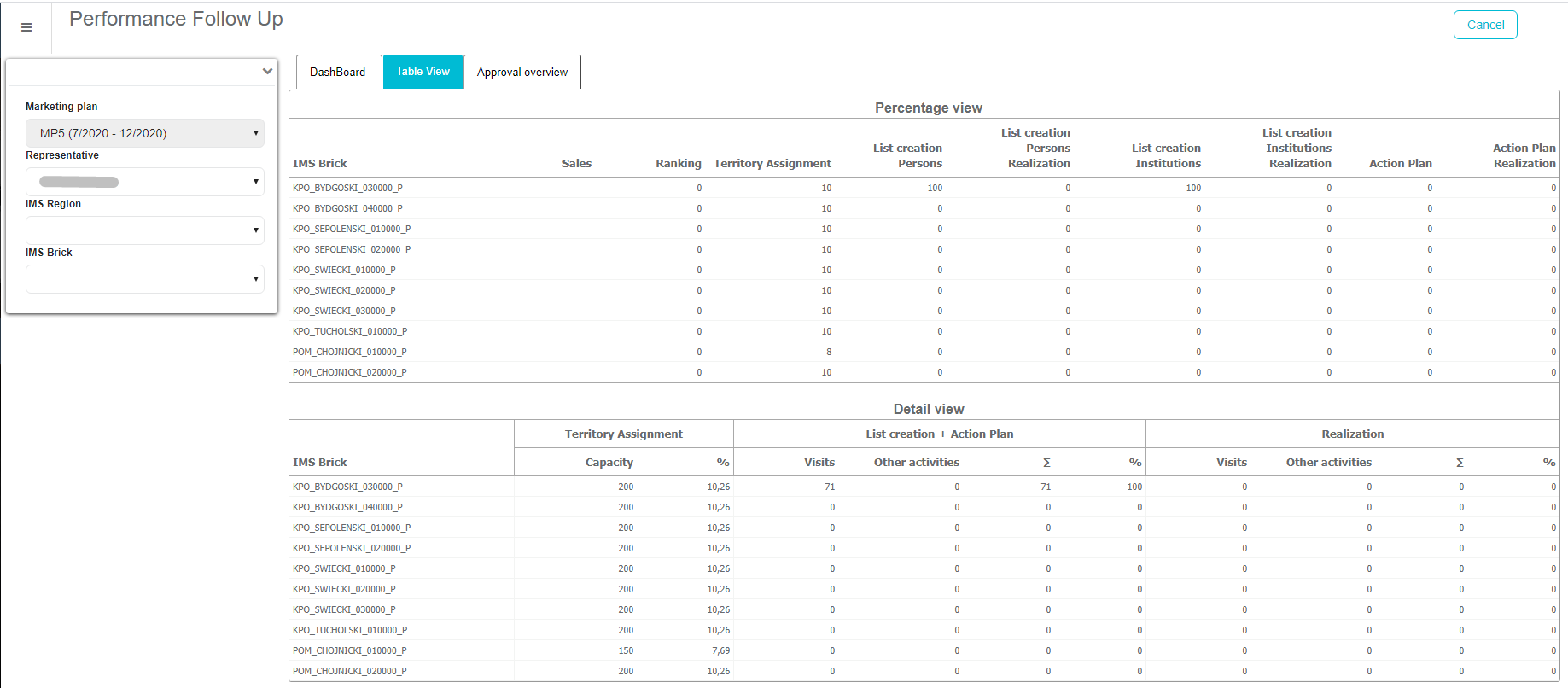Click the Ranking column header
Screen dimensions: 1568x688
coord(678,164)
